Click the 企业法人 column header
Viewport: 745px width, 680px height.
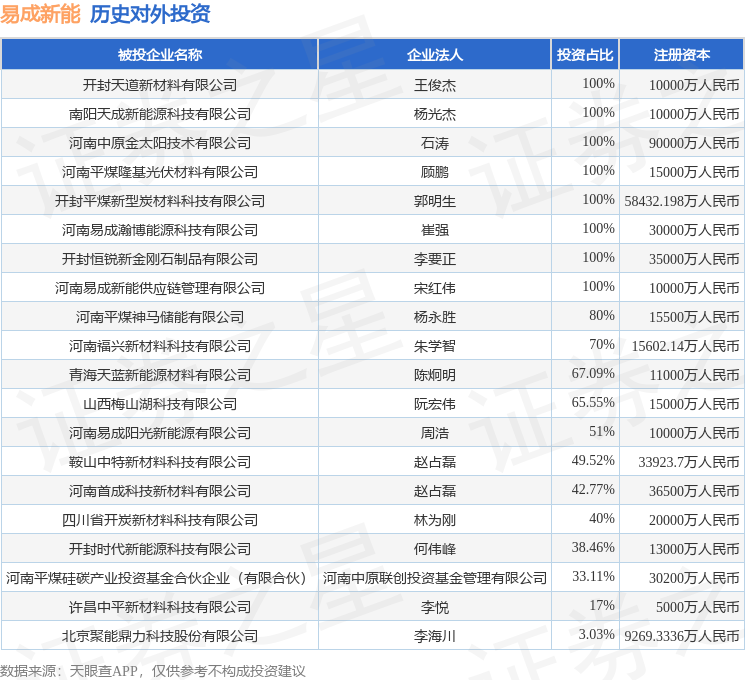click(435, 55)
